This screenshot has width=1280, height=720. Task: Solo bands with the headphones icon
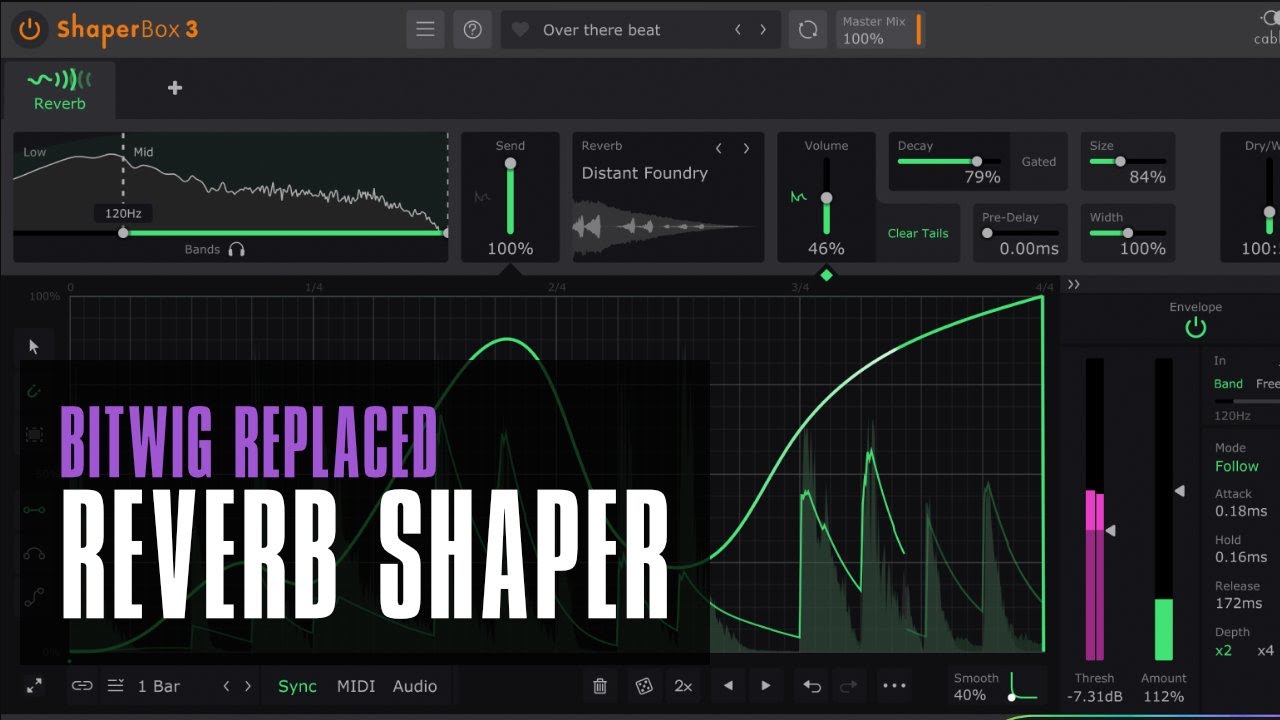[237, 249]
